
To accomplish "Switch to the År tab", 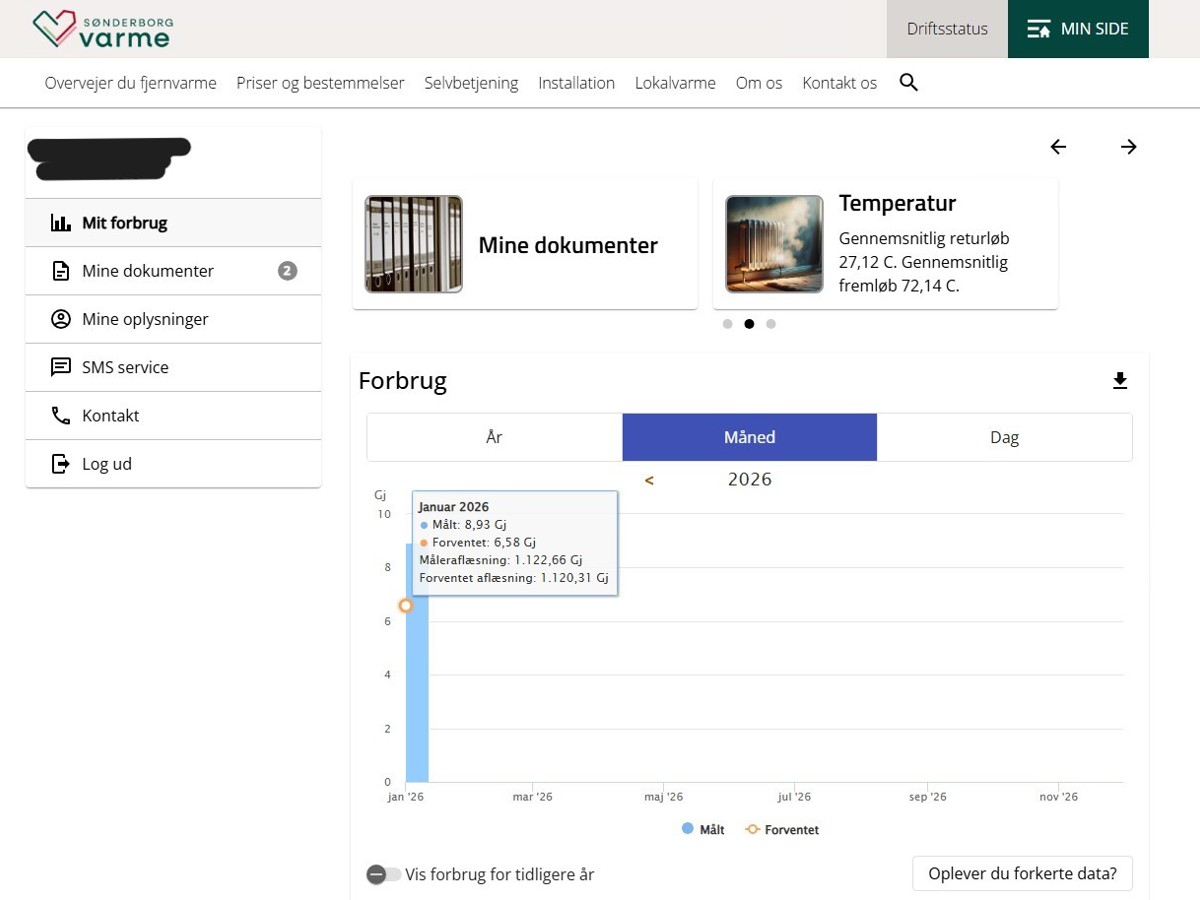I will point(494,437).
